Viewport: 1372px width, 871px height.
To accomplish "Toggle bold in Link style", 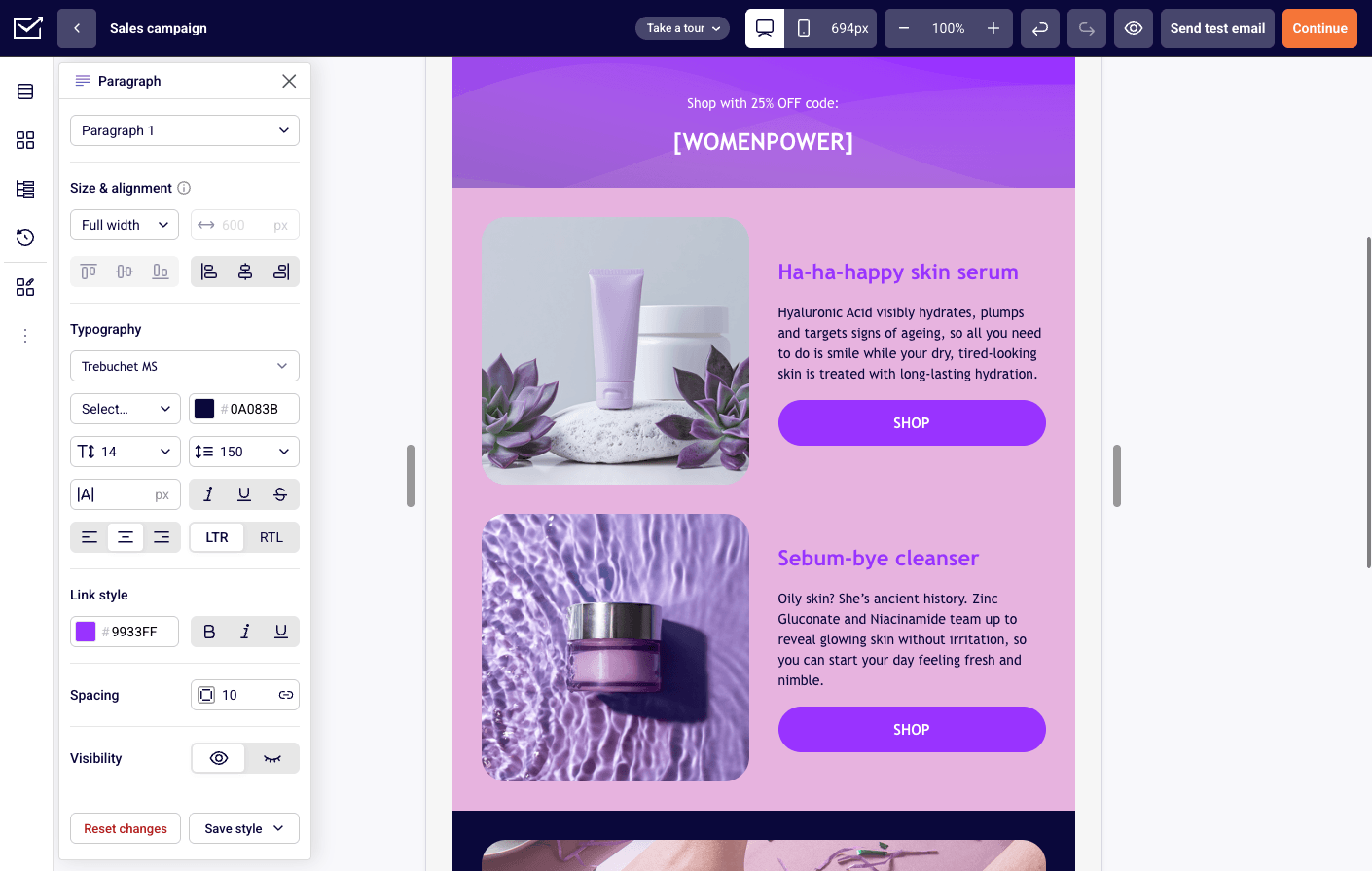I will coord(209,632).
